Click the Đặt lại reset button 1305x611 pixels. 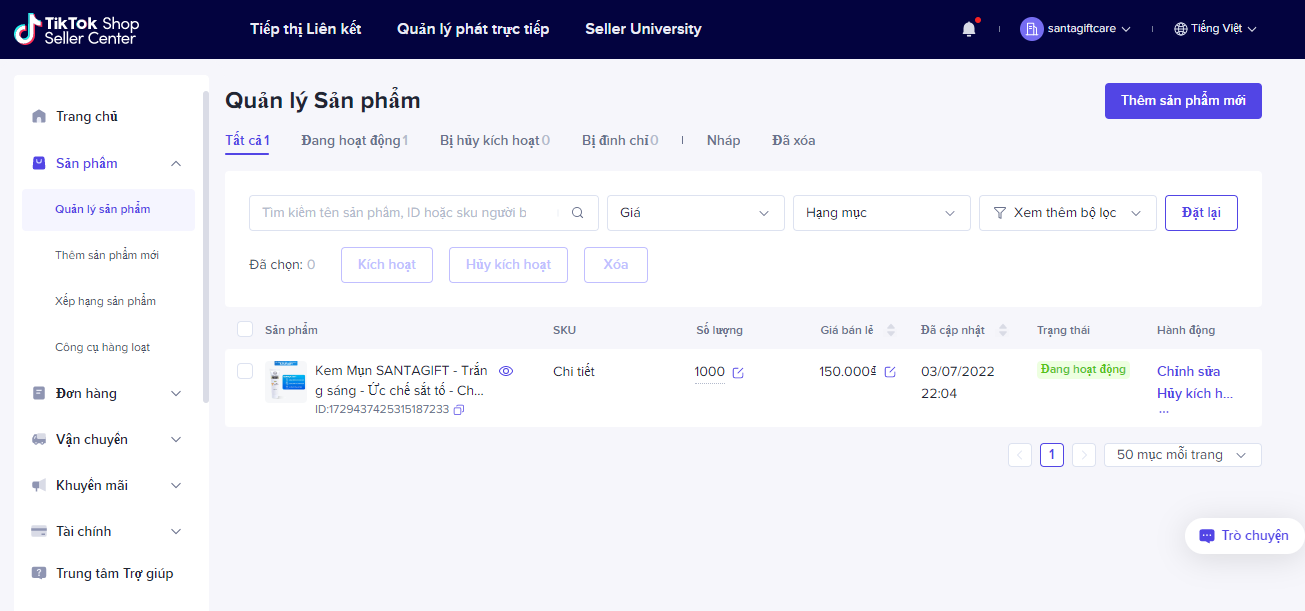[x=1201, y=213]
